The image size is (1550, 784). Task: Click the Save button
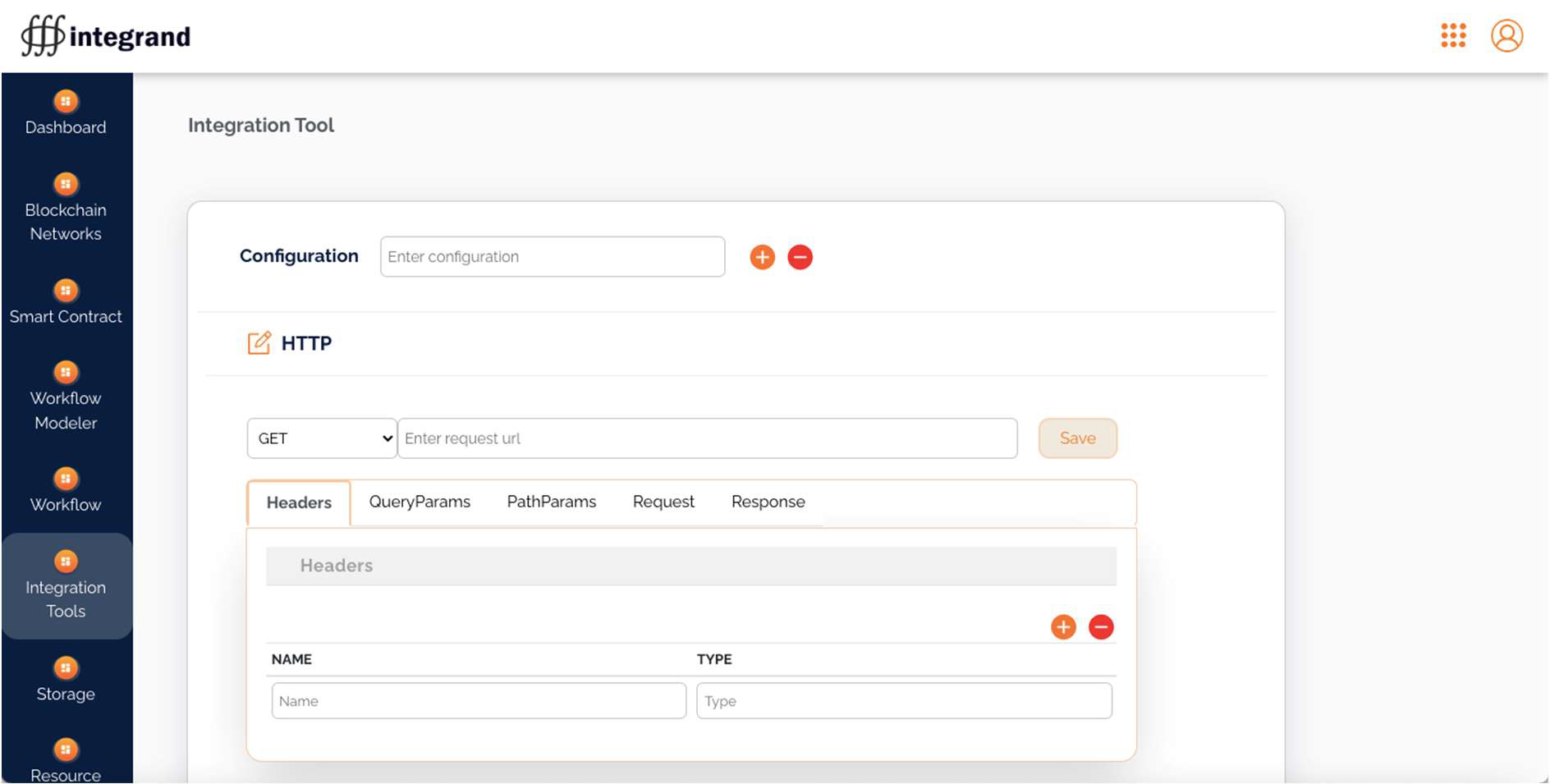[1077, 438]
